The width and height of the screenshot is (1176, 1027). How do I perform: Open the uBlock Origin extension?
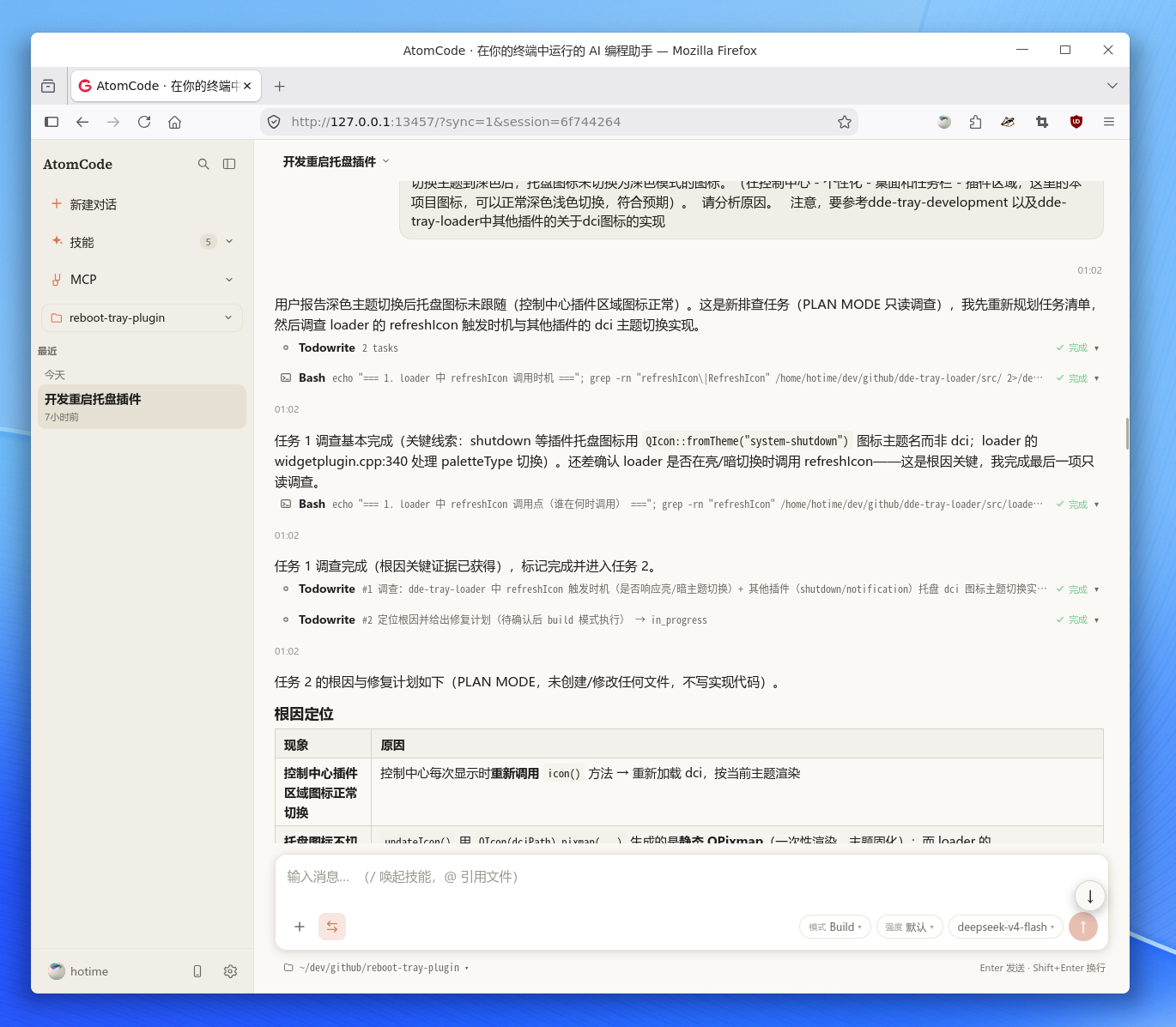[x=1076, y=122]
